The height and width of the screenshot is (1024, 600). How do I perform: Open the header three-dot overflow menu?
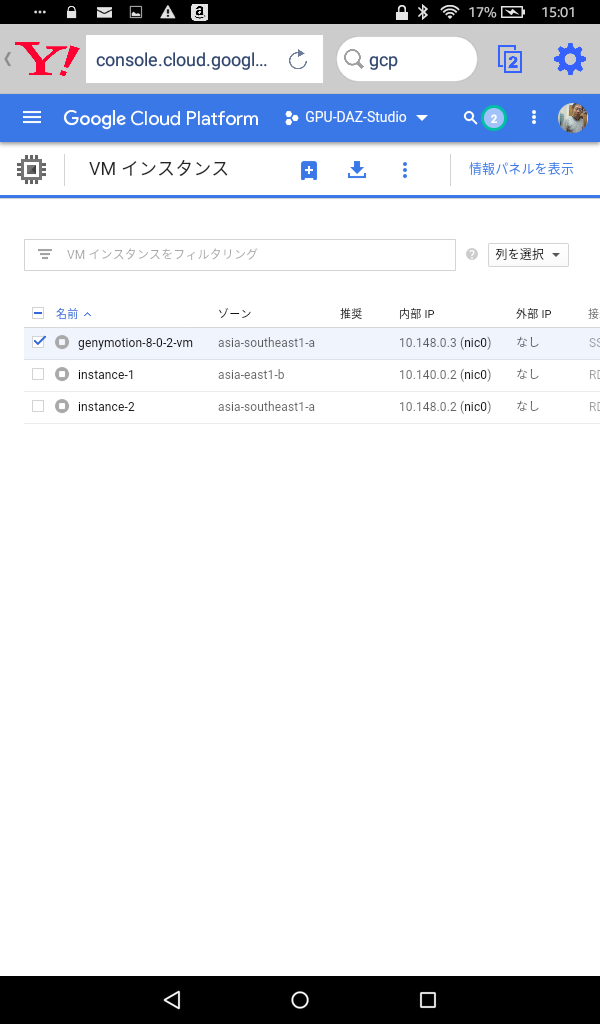tap(534, 118)
